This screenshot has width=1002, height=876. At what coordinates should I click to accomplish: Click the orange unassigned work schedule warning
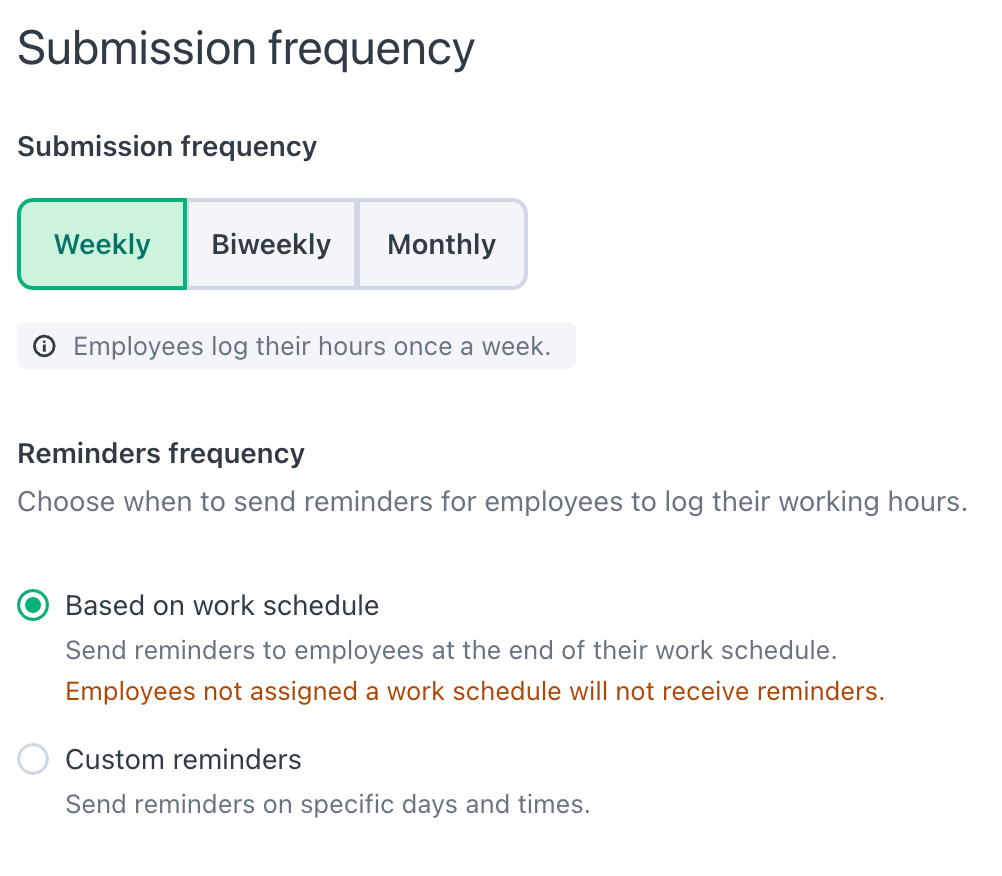[x=475, y=692]
